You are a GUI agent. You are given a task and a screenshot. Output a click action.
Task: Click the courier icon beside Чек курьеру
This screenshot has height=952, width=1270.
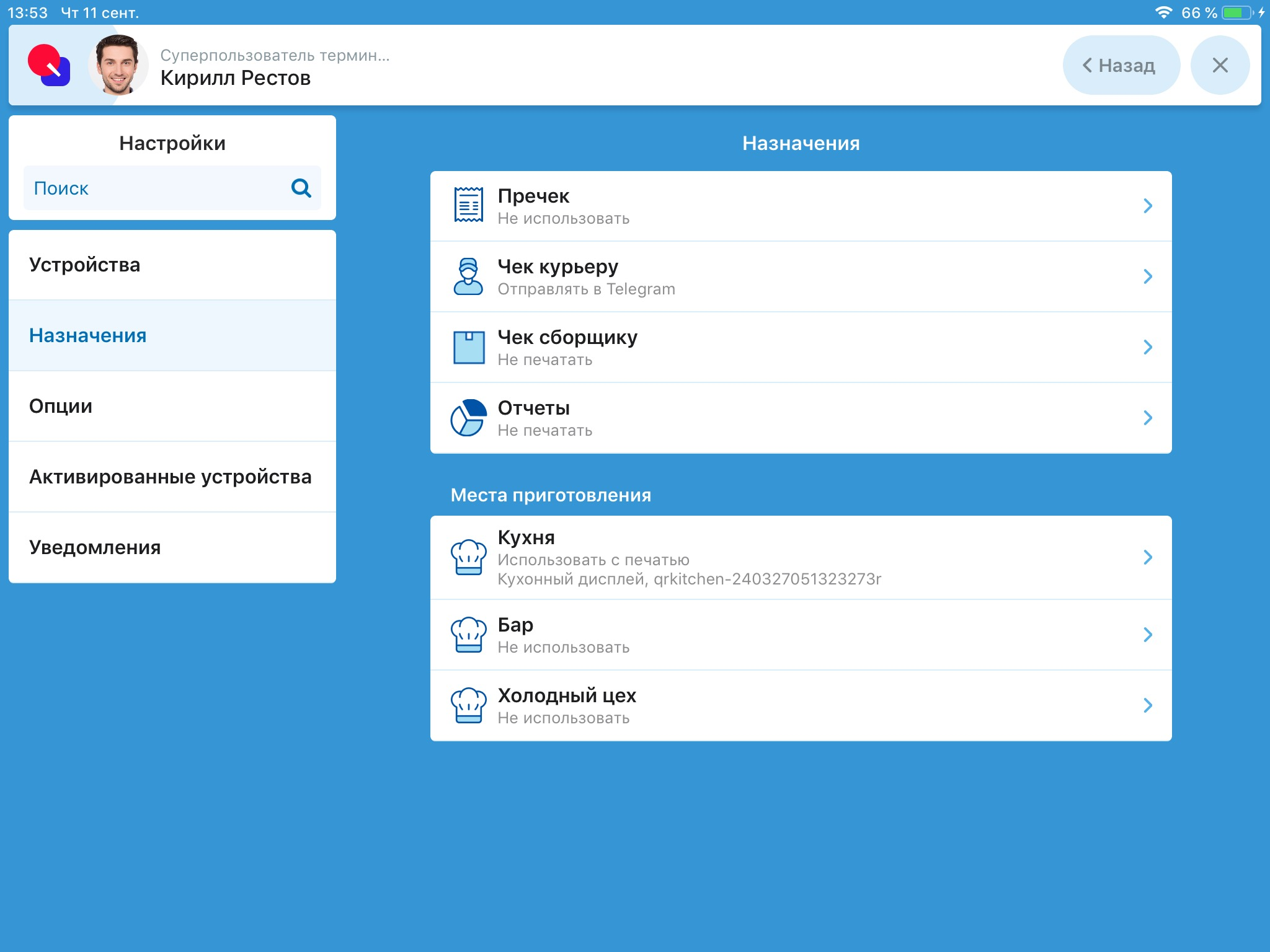point(468,276)
